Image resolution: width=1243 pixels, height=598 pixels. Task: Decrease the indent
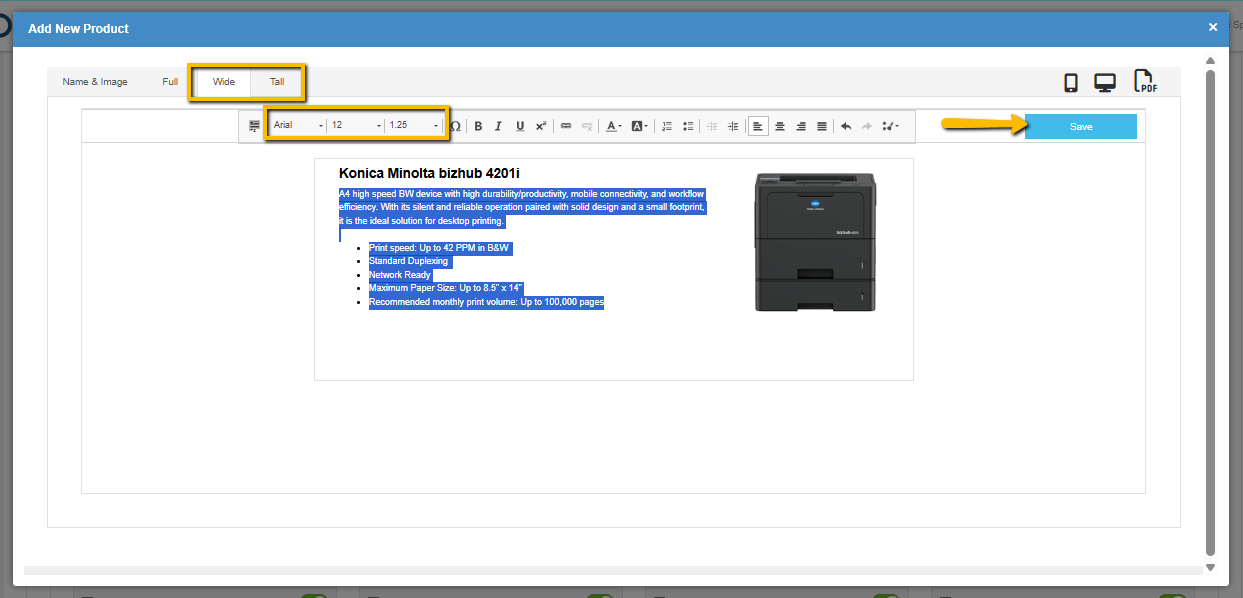(713, 126)
